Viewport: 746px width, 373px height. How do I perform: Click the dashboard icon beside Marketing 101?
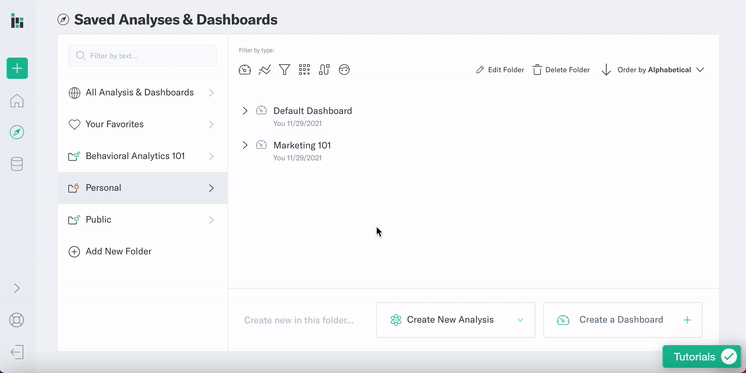click(x=261, y=145)
